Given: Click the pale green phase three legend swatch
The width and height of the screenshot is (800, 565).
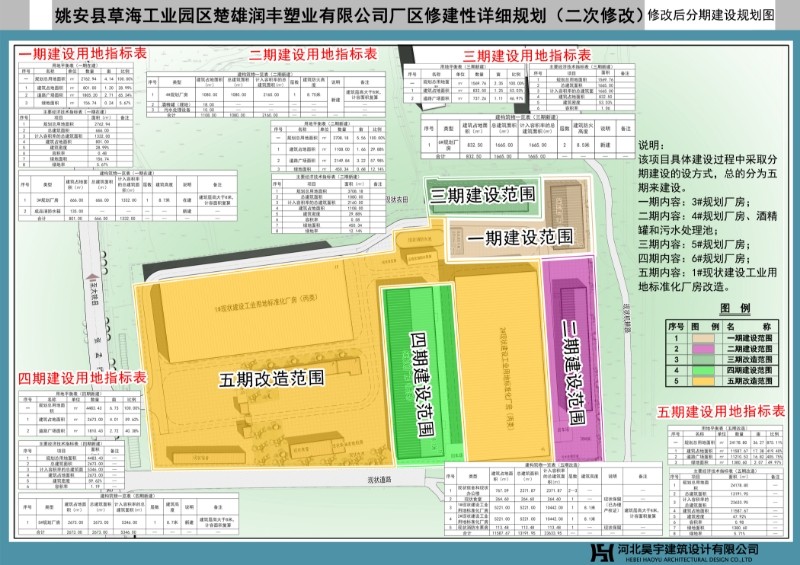Looking at the screenshot, I should point(703,359).
